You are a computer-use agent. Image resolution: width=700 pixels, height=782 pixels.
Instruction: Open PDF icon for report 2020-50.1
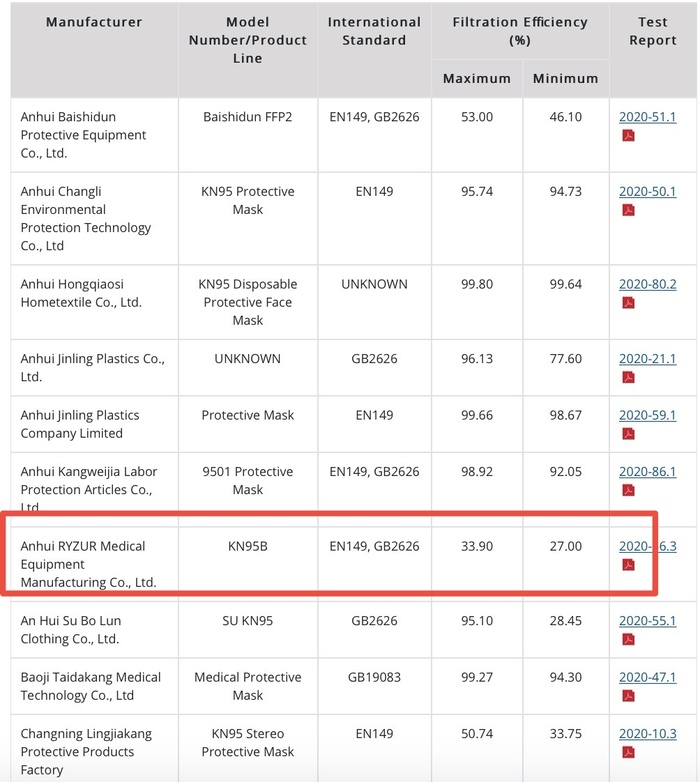tap(628, 210)
